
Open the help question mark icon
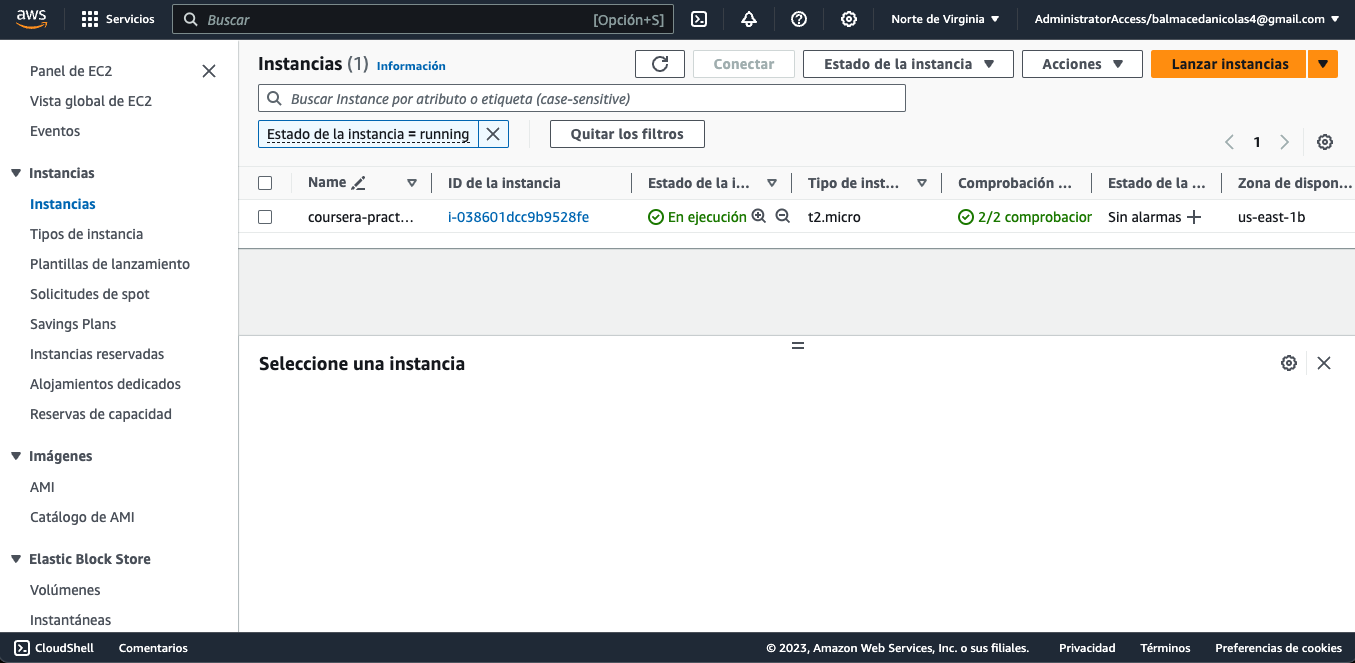coord(799,19)
